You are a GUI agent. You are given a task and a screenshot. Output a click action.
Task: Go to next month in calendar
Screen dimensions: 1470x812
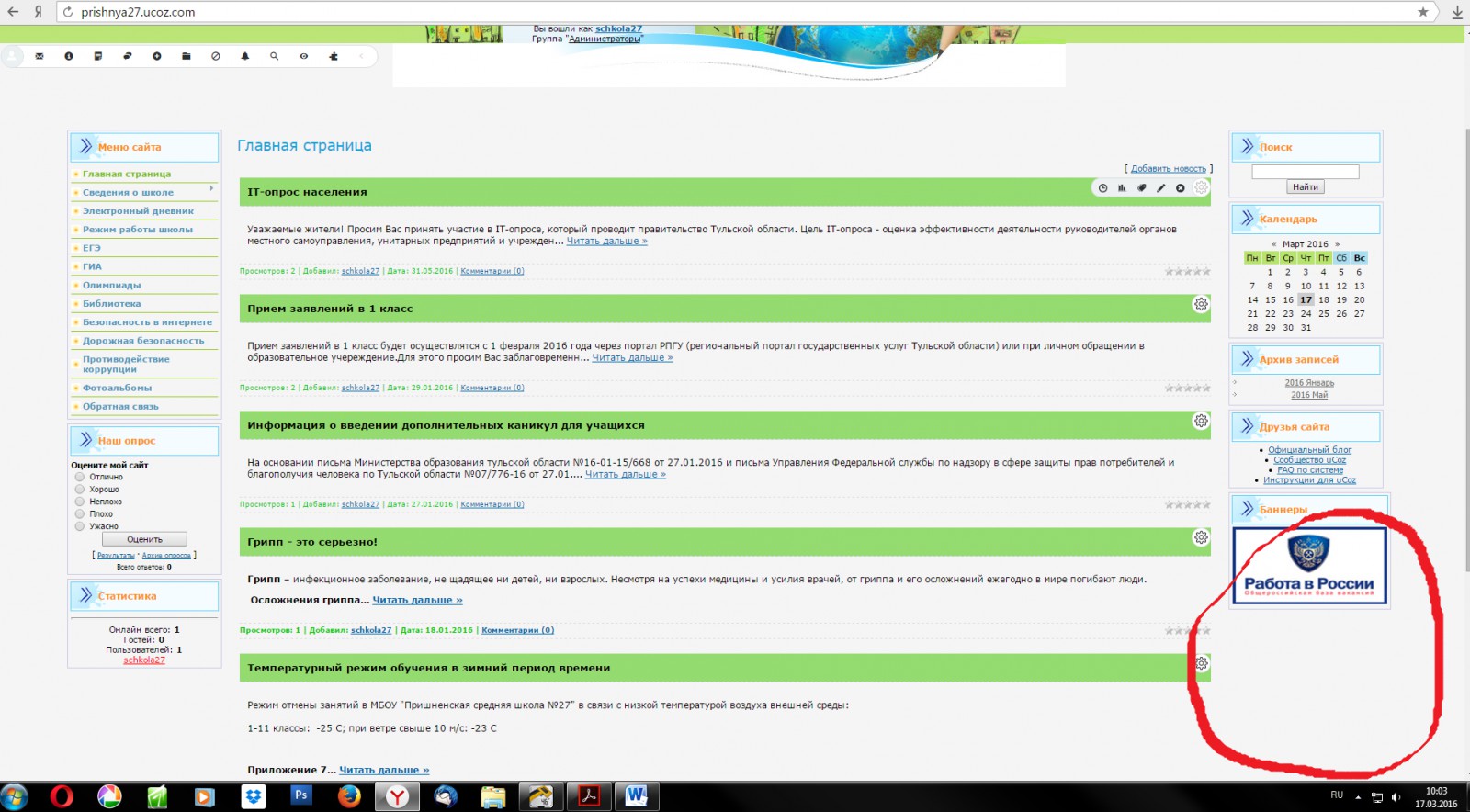1338,244
